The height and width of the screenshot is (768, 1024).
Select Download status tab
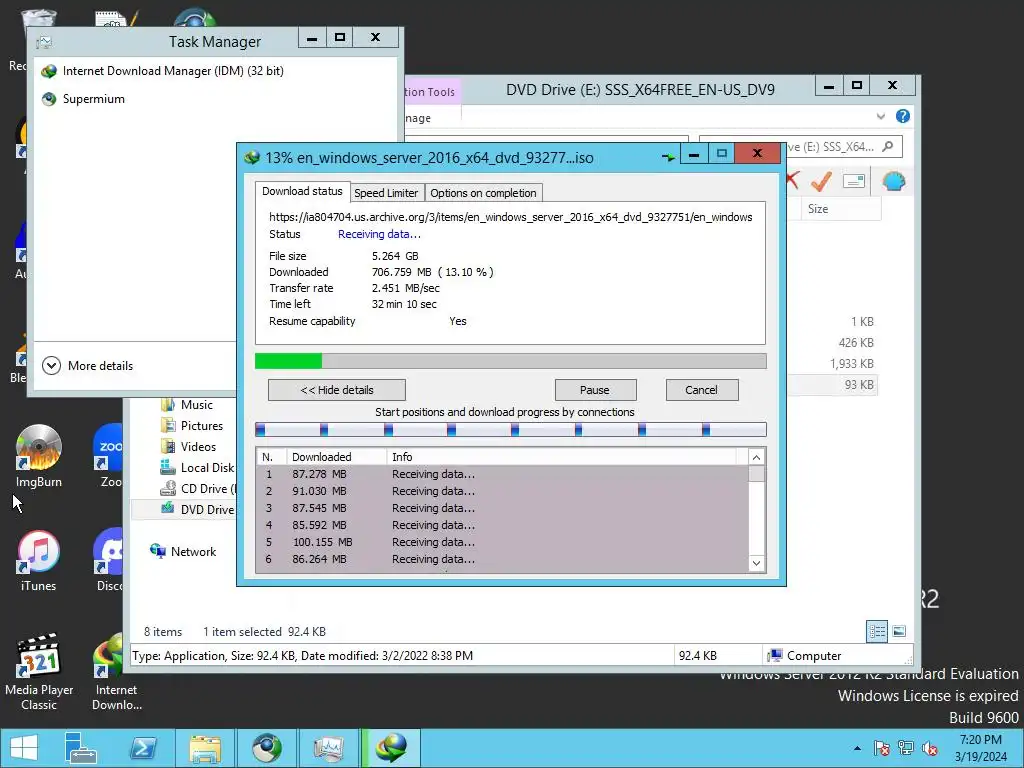coord(302,191)
